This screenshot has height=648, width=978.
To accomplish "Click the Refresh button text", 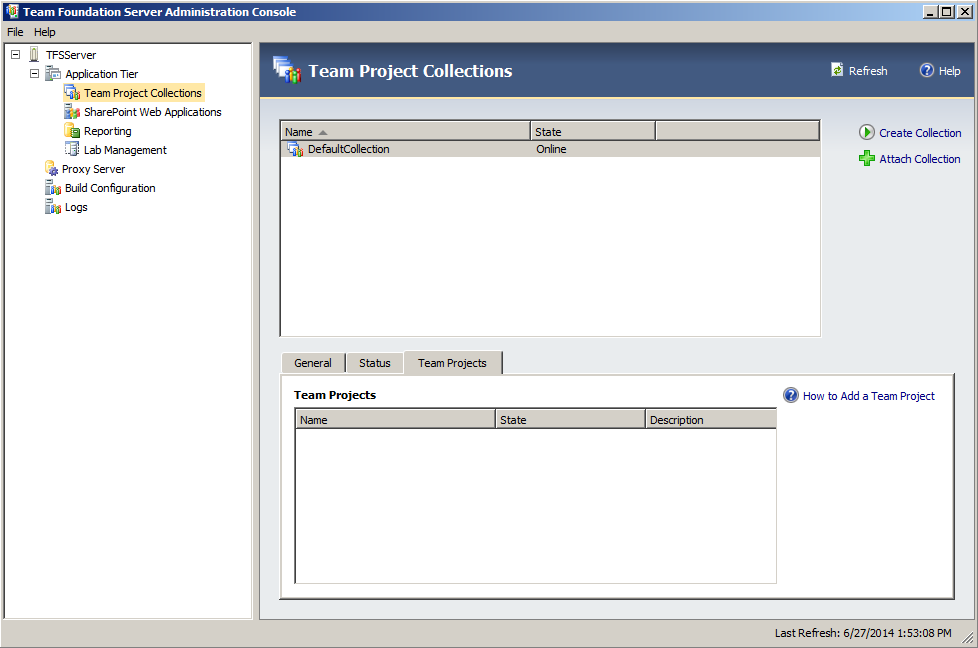I will click(x=868, y=71).
